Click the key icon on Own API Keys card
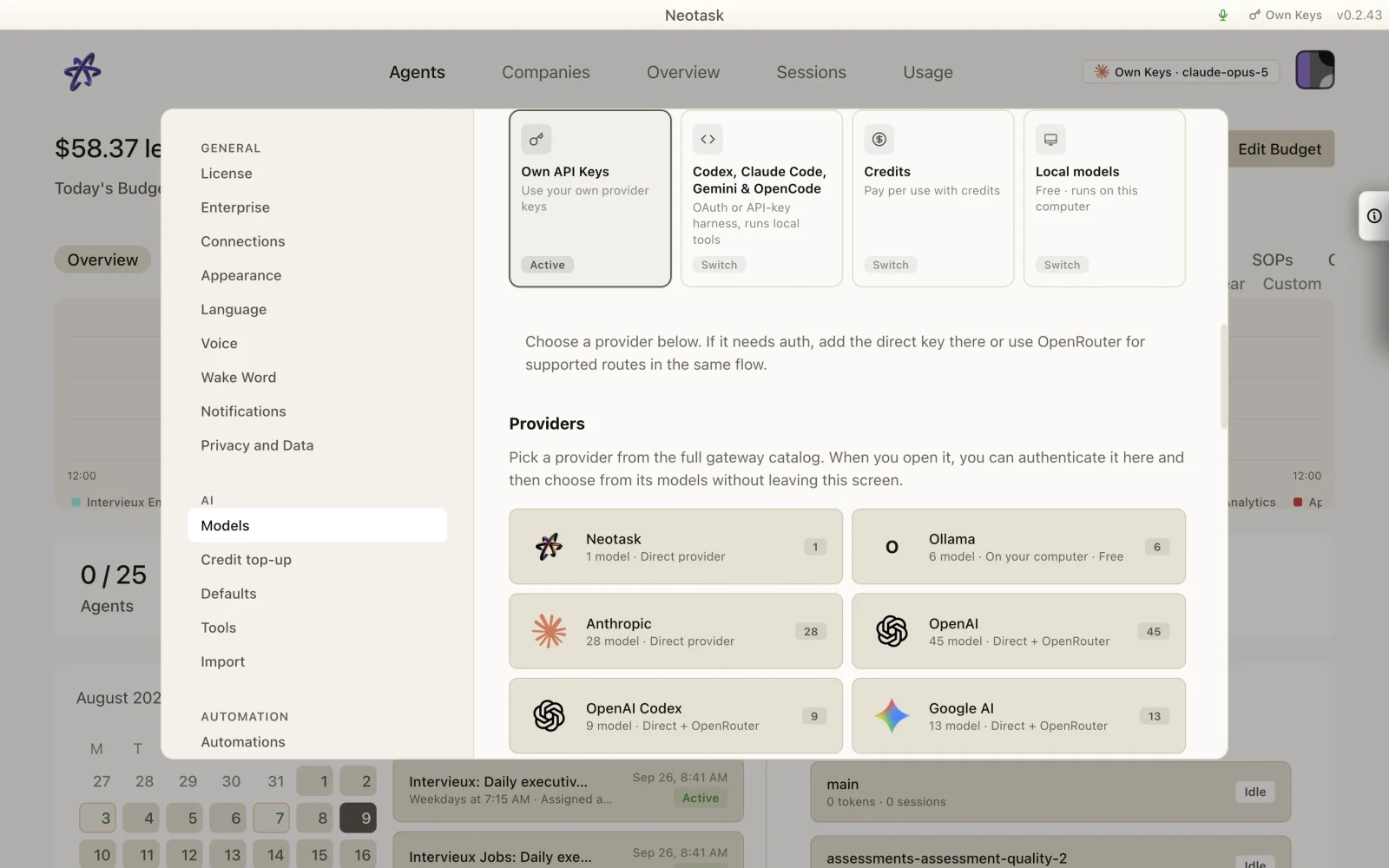1389x868 pixels. pyautogui.click(x=537, y=139)
